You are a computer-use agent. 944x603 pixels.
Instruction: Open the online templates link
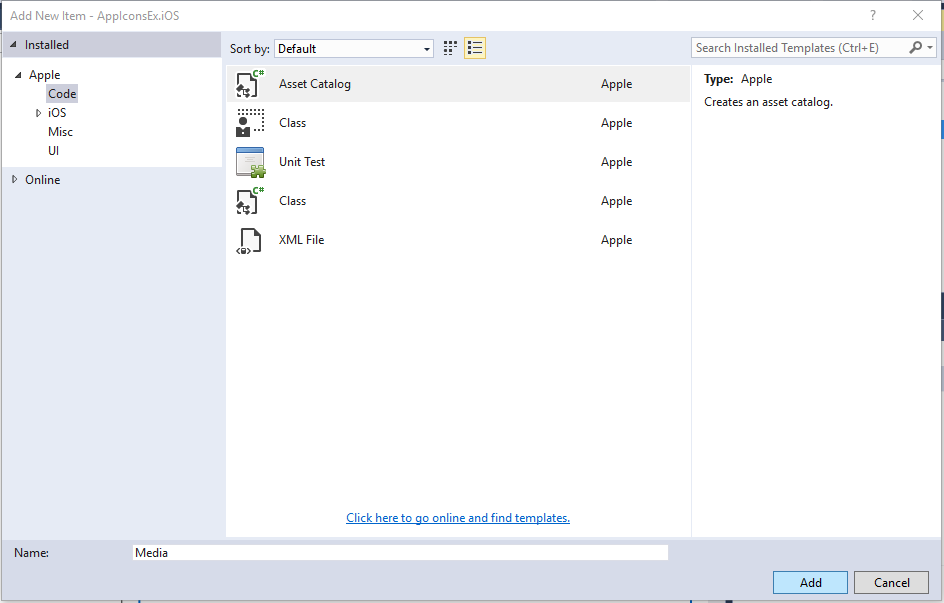coord(458,518)
